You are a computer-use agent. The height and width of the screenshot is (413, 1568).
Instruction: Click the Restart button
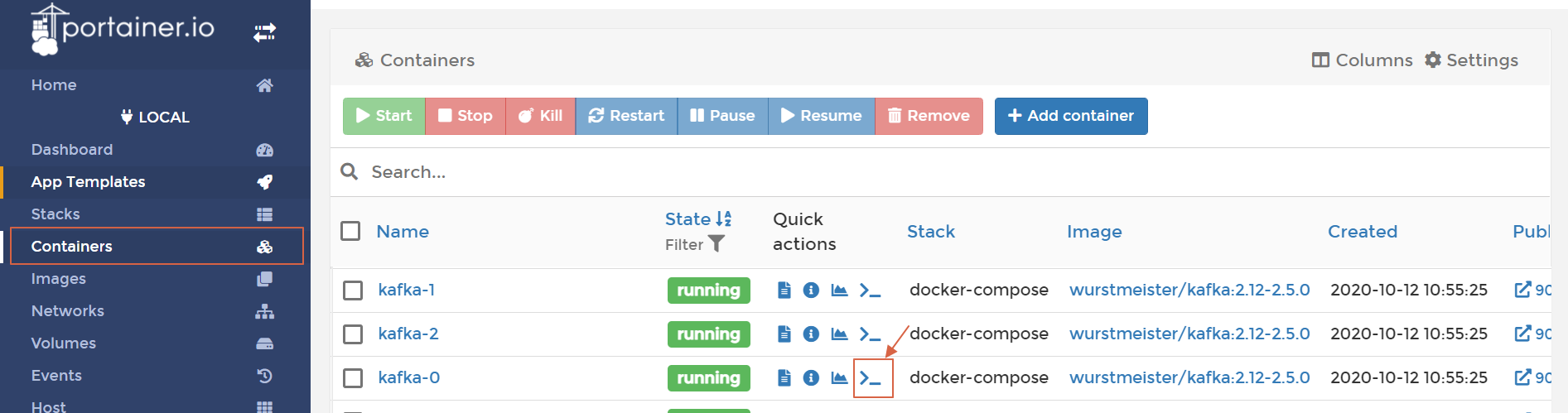coord(626,116)
